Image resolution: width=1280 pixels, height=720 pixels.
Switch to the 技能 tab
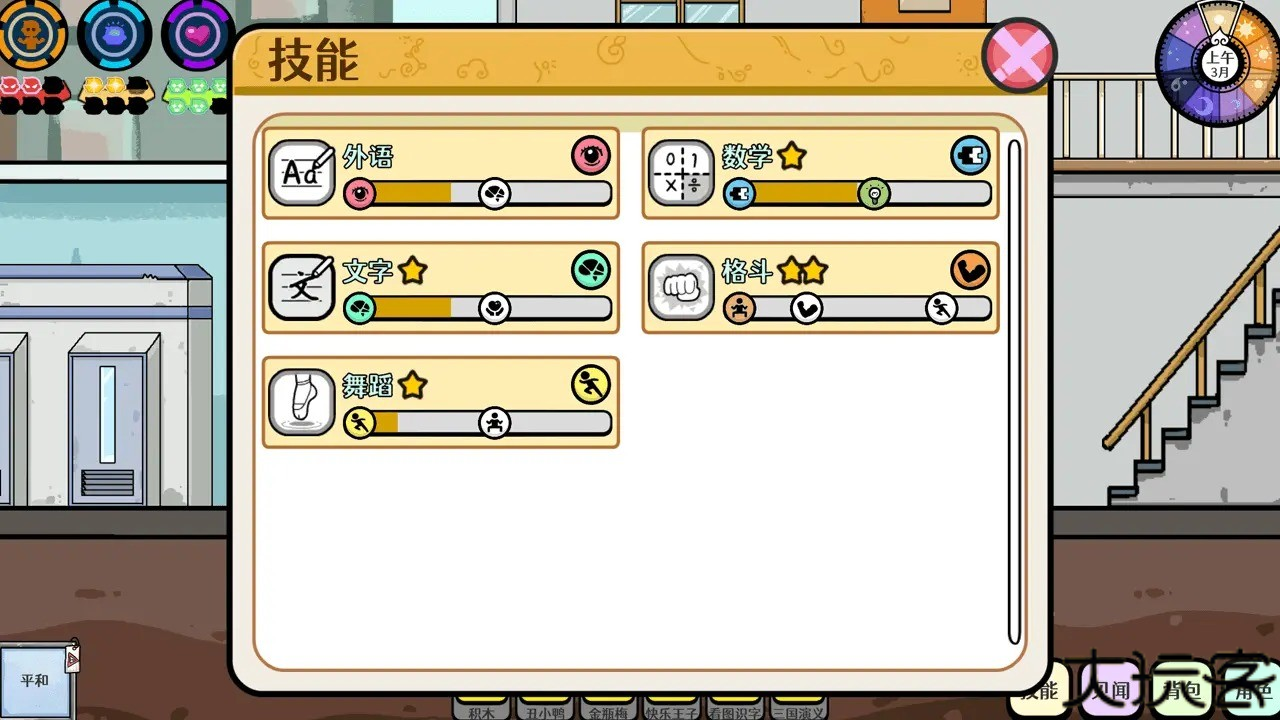tap(1039, 691)
